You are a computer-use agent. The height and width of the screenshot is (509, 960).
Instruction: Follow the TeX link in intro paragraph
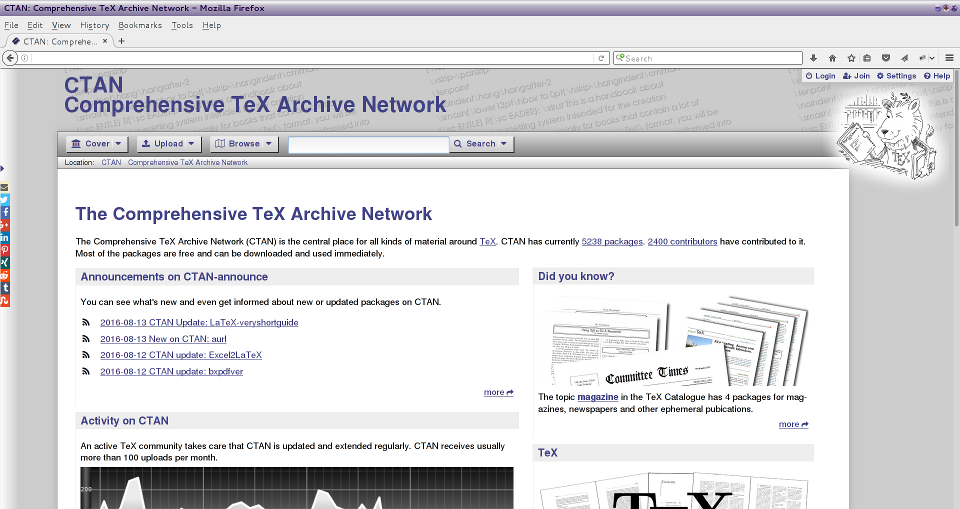[487, 241]
